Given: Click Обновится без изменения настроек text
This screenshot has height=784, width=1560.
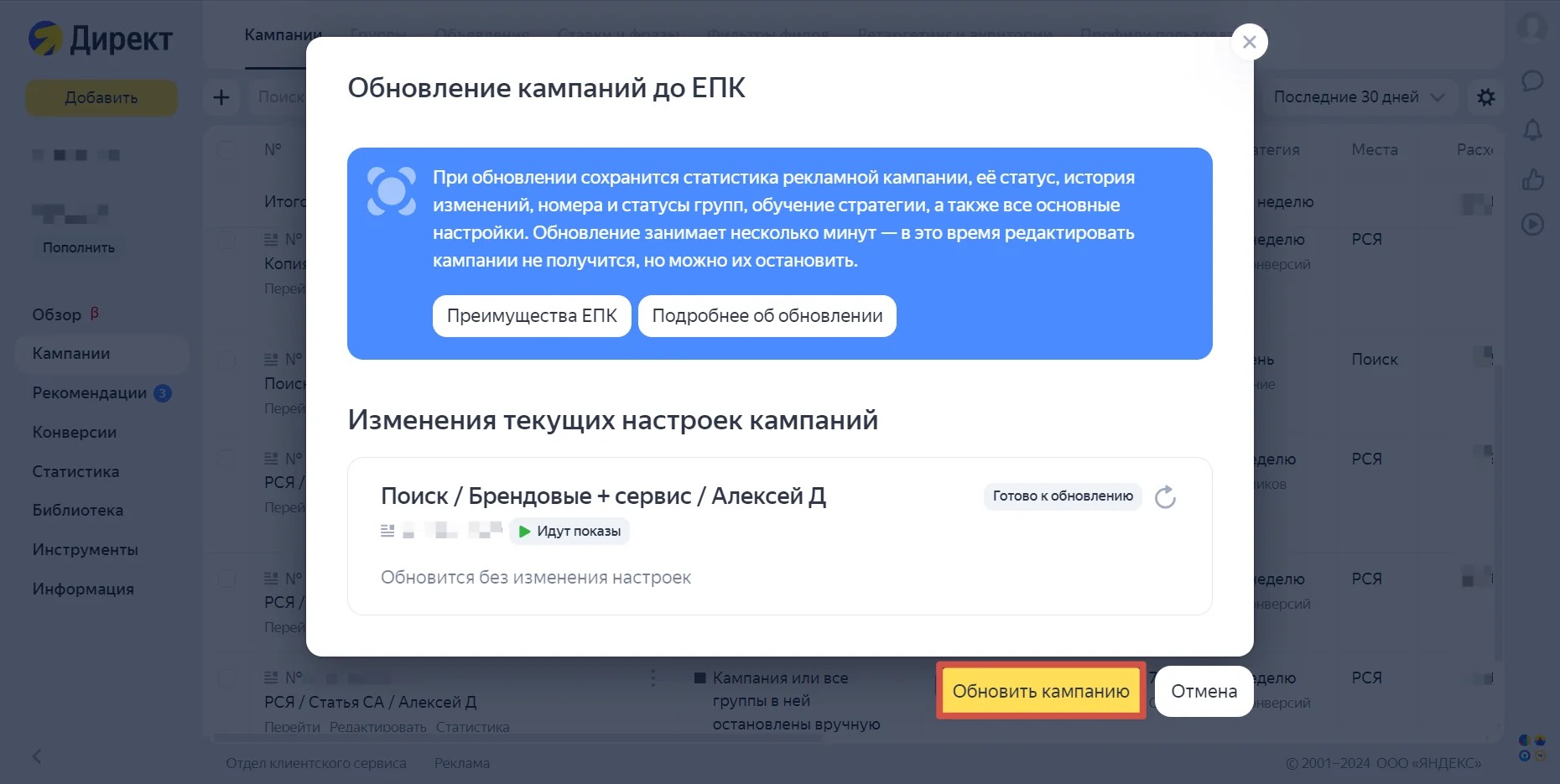Looking at the screenshot, I should point(536,578).
